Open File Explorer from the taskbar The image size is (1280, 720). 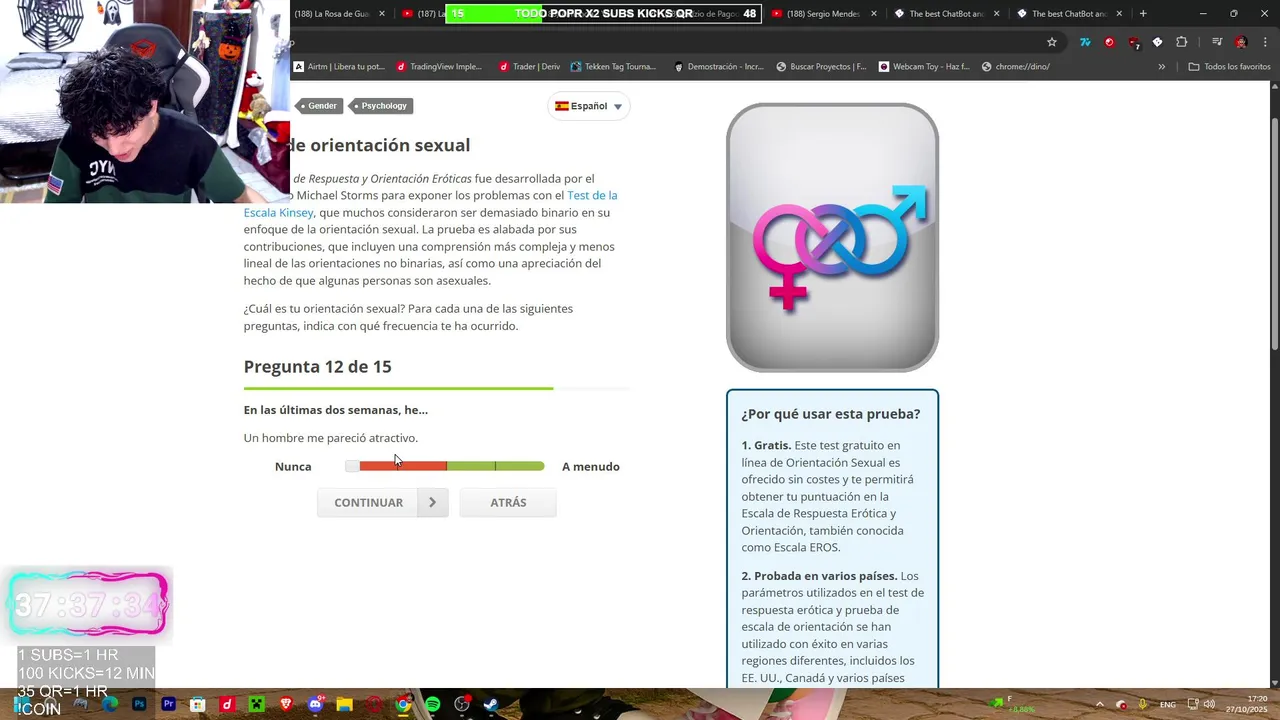344,704
